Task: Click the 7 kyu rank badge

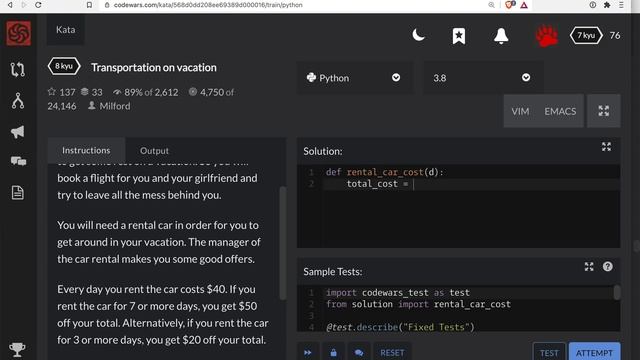Action: pos(586,36)
